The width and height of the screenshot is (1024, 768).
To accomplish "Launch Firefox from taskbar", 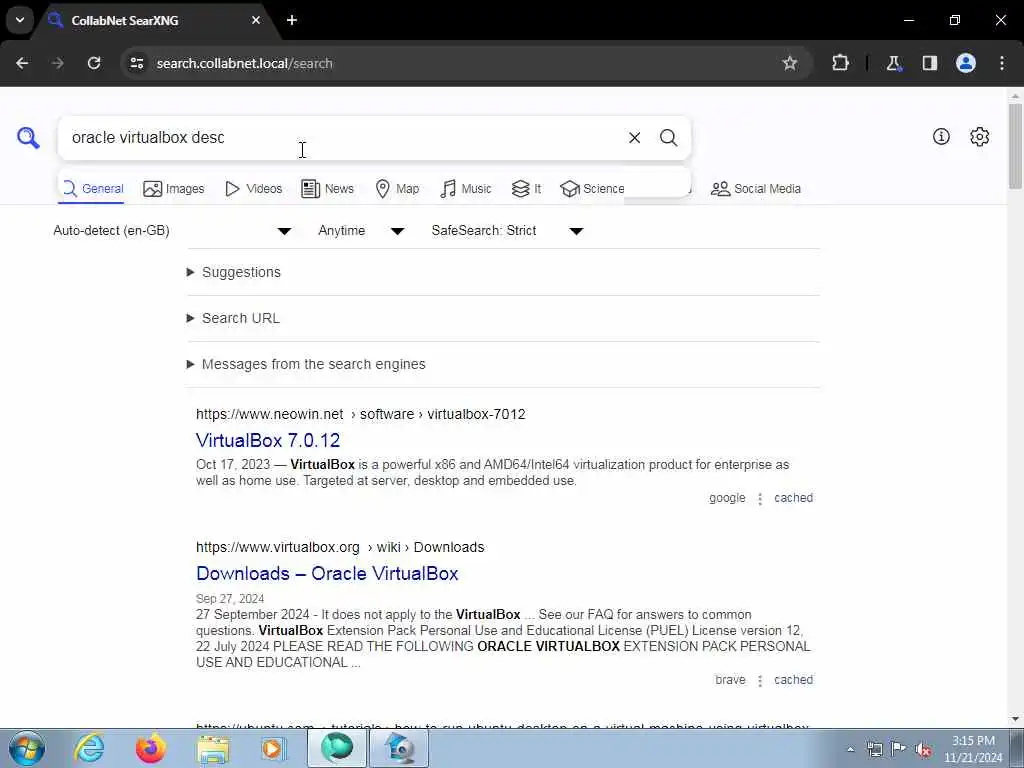I will [150, 748].
